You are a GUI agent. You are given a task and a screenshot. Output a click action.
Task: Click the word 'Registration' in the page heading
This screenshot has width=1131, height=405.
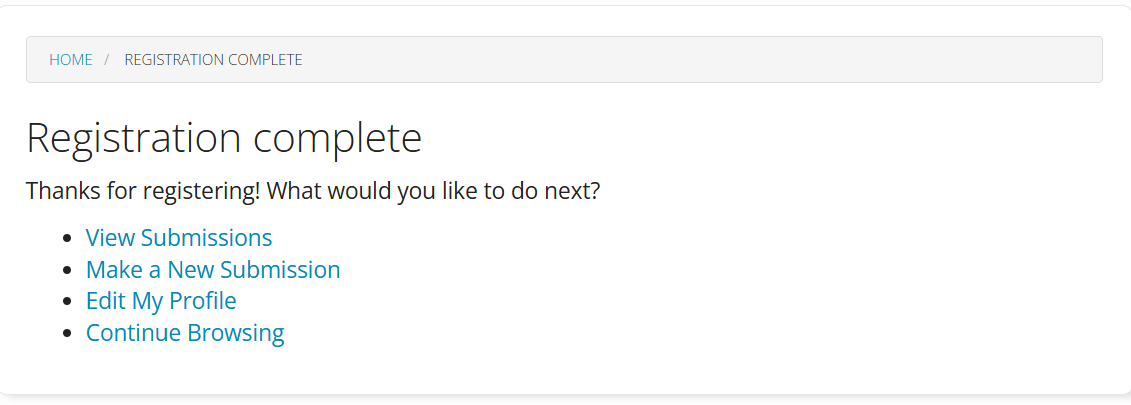(x=133, y=138)
